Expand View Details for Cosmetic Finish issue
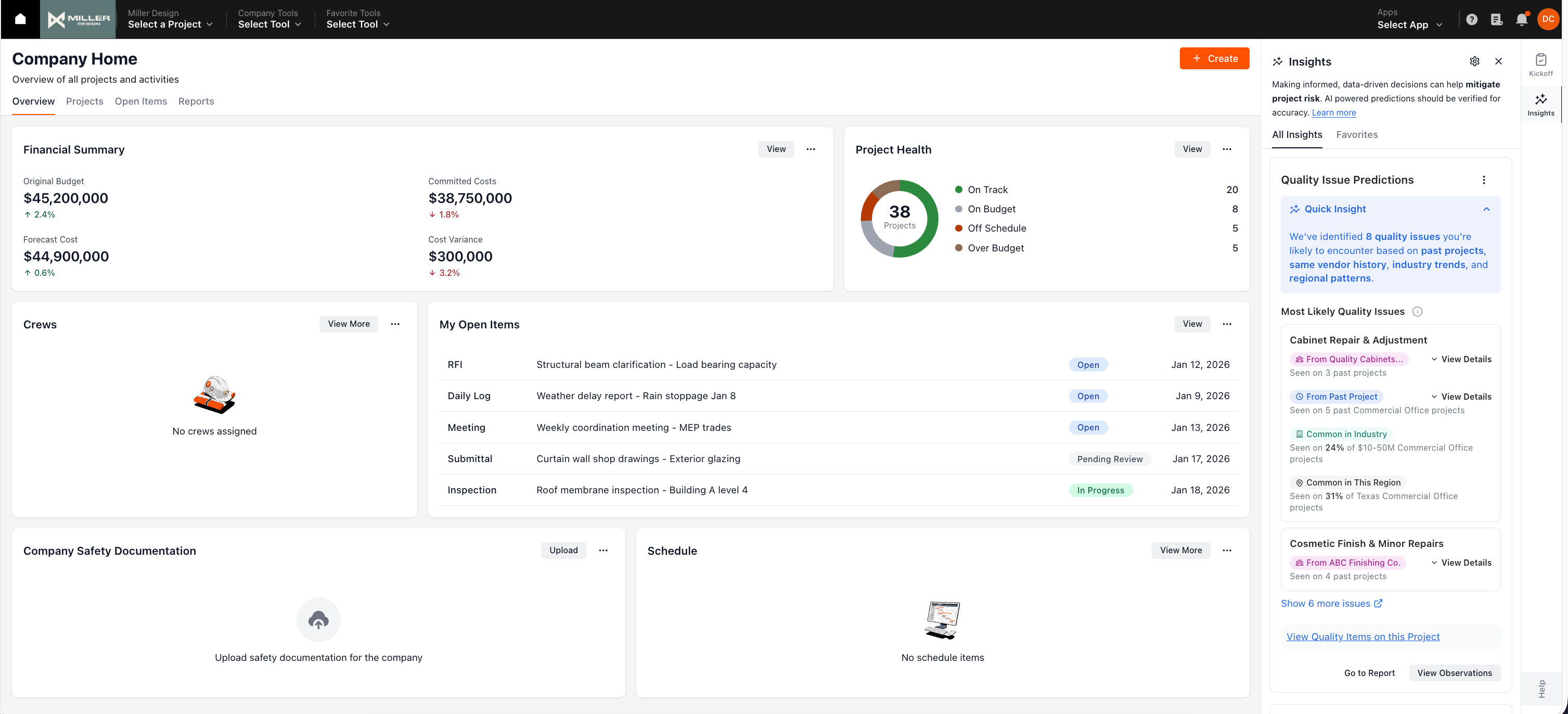Image resolution: width=1568 pixels, height=714 pixels. click(x=1461, y=563)
